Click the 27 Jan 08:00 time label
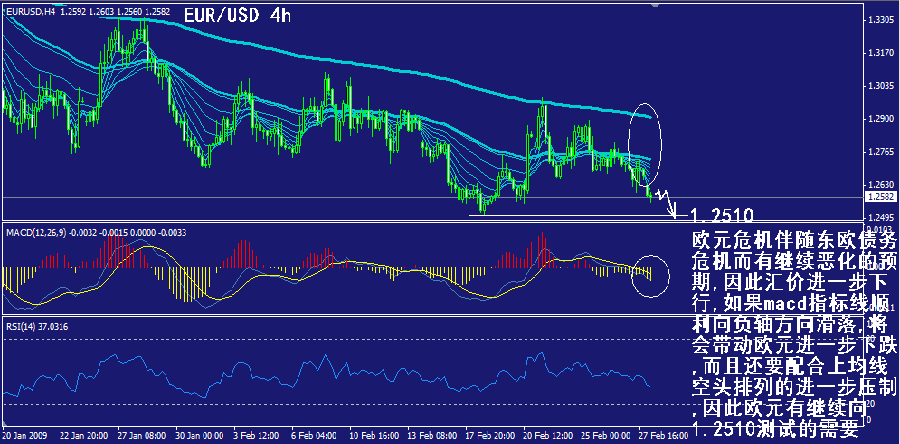This screenshot has height=444, width=900. [x=141, y=435]
